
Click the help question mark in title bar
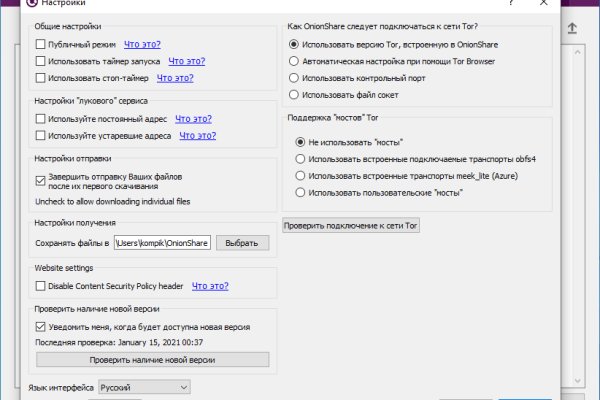pos(511,2)
